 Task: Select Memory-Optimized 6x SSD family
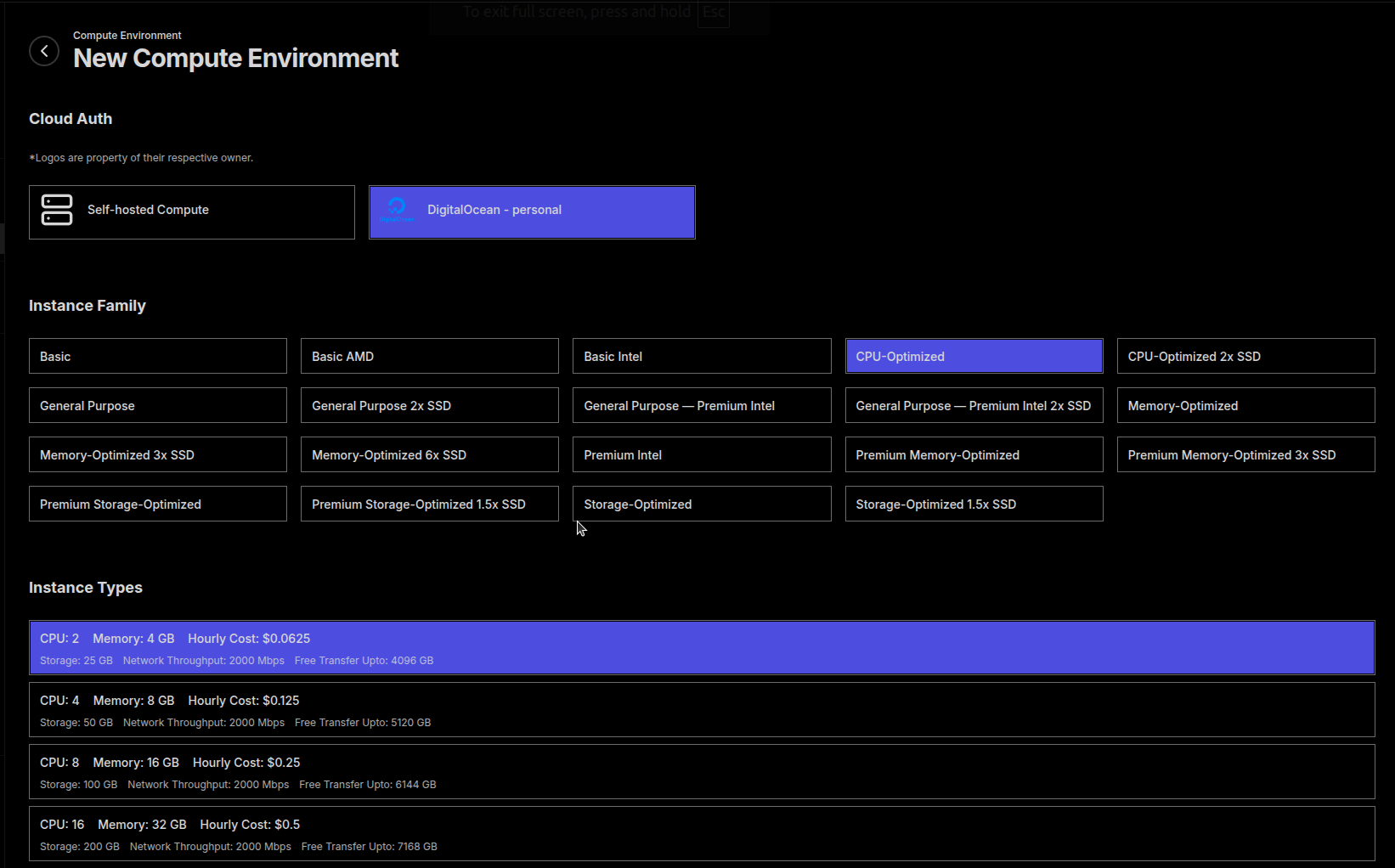429,454
